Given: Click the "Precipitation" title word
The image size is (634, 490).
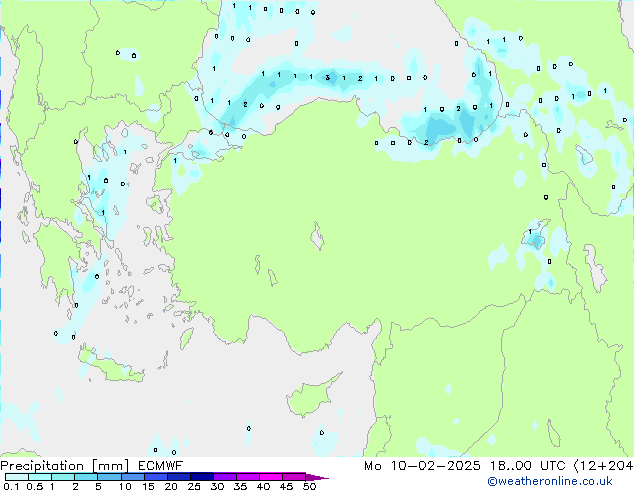Looking at the screenshot, I should point(42,466).
